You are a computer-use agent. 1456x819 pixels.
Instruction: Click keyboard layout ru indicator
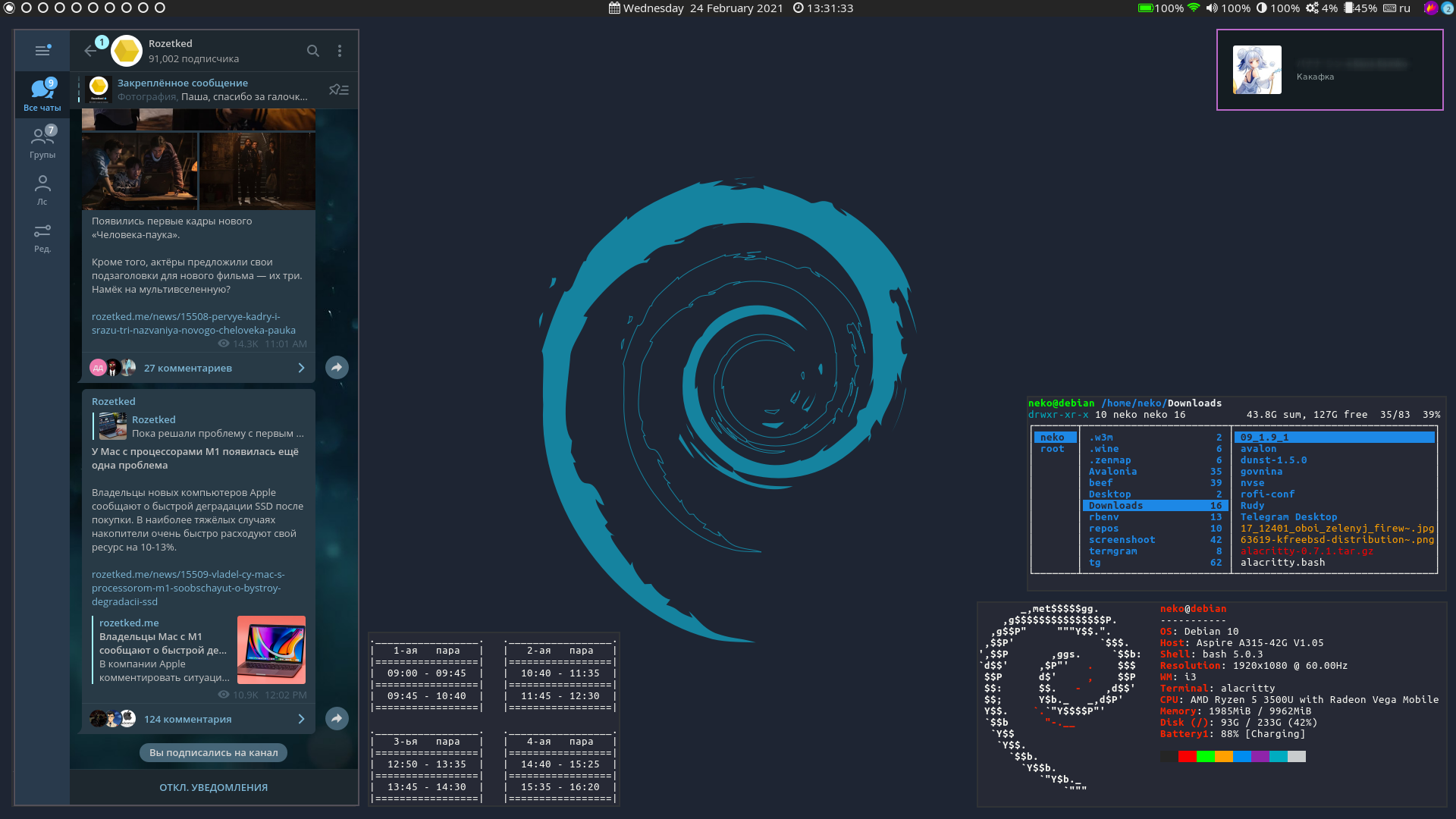[1397, 8]
